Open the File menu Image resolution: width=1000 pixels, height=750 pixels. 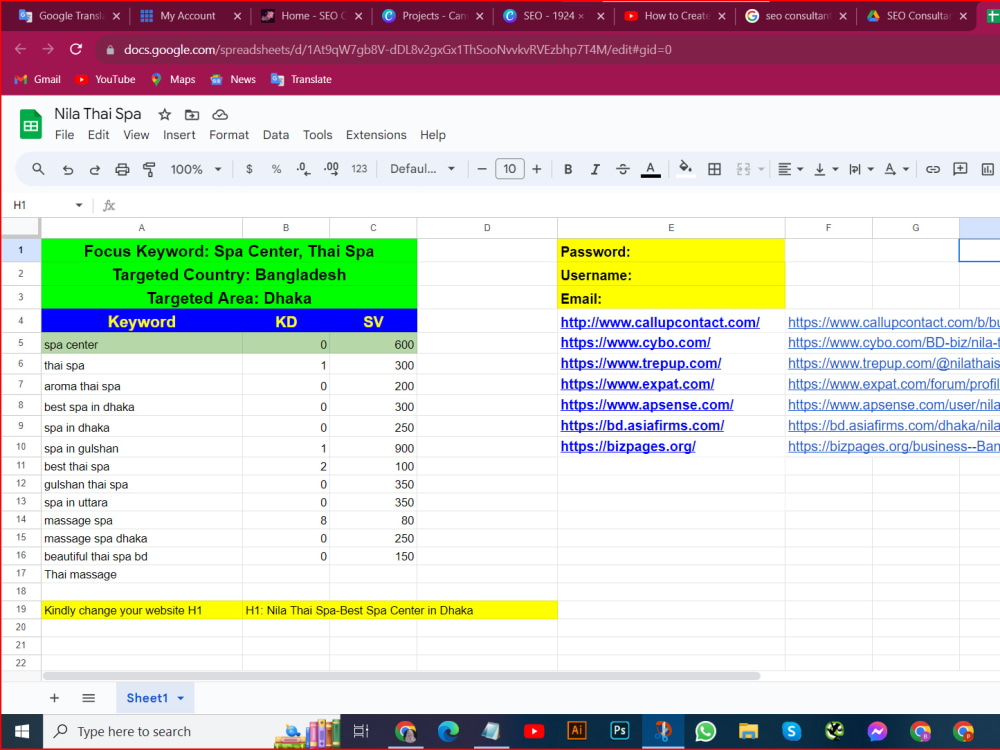point(64,135)
